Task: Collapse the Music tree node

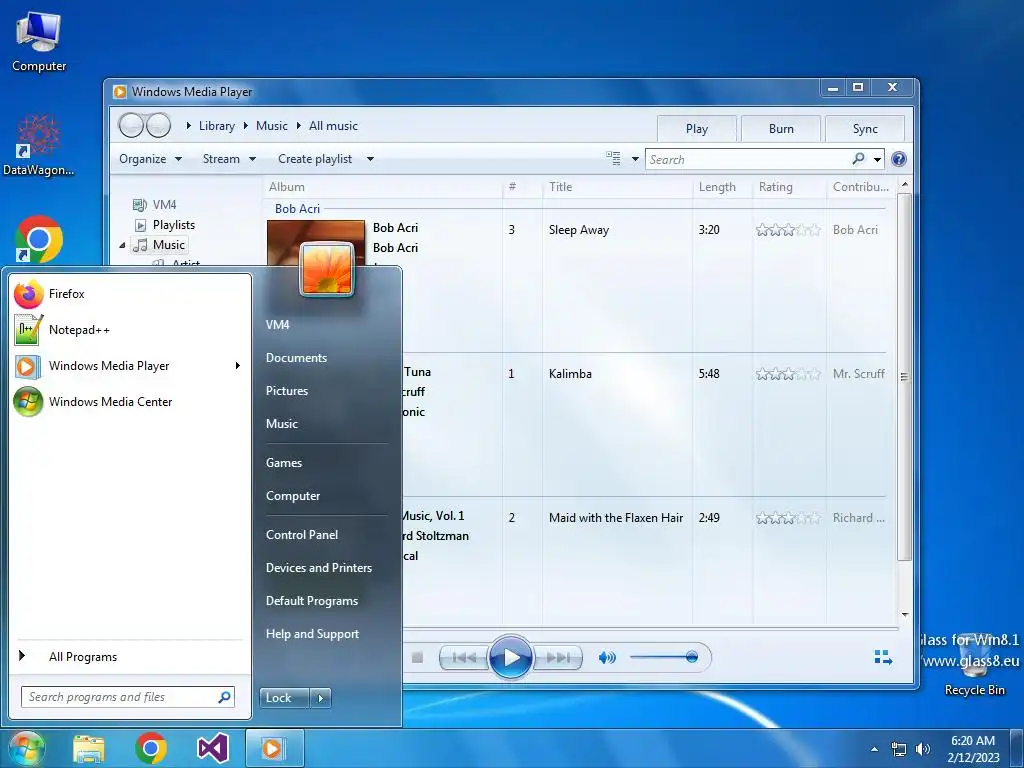Action: tap(122, 246)
